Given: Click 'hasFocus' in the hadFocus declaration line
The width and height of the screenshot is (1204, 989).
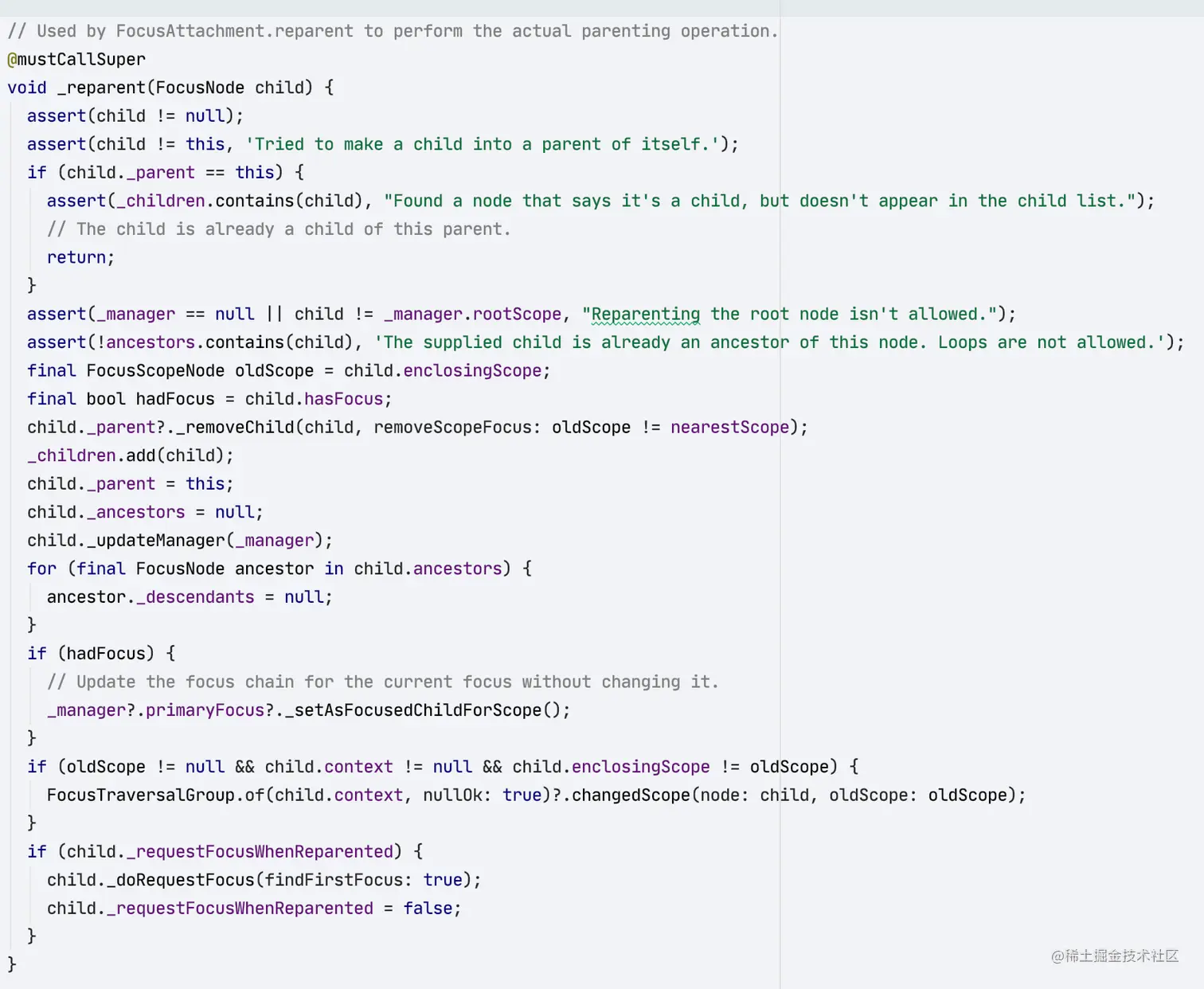Looking at the screenshot, I should tap(343, 399).
